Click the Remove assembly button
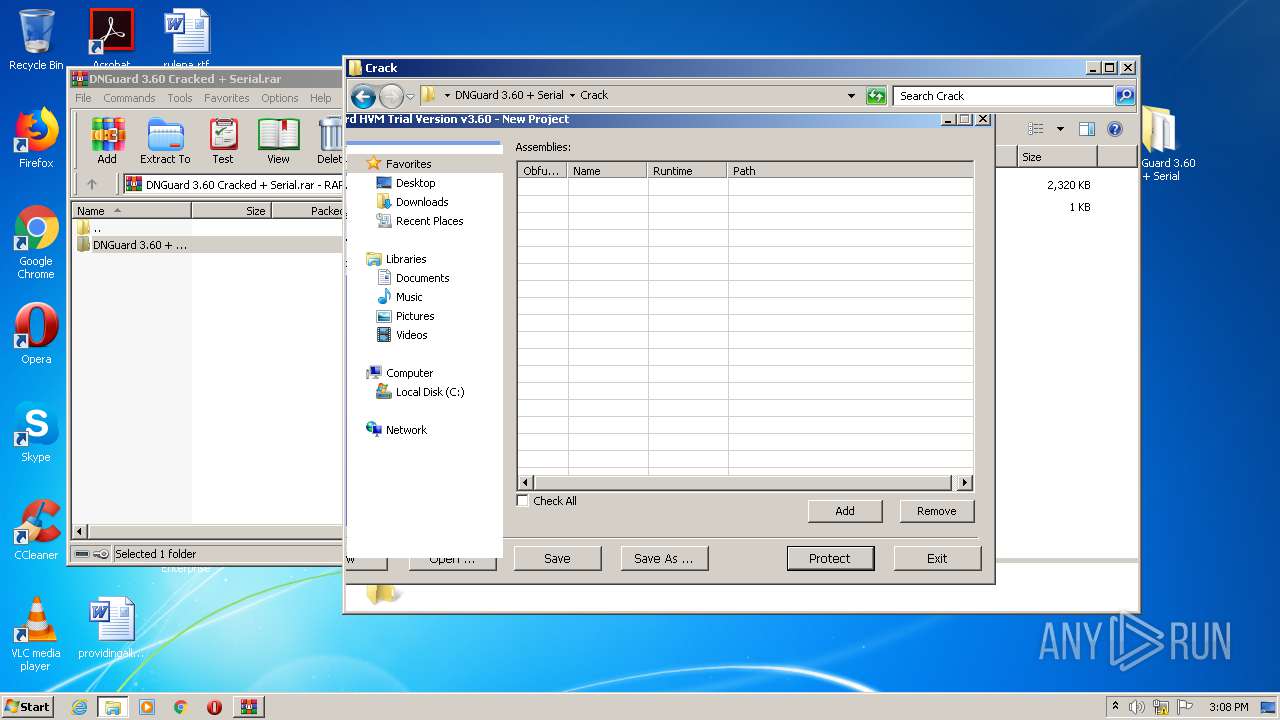This screenshot has height=720, width=1280. pyautogui.click(x=937, y=511)
